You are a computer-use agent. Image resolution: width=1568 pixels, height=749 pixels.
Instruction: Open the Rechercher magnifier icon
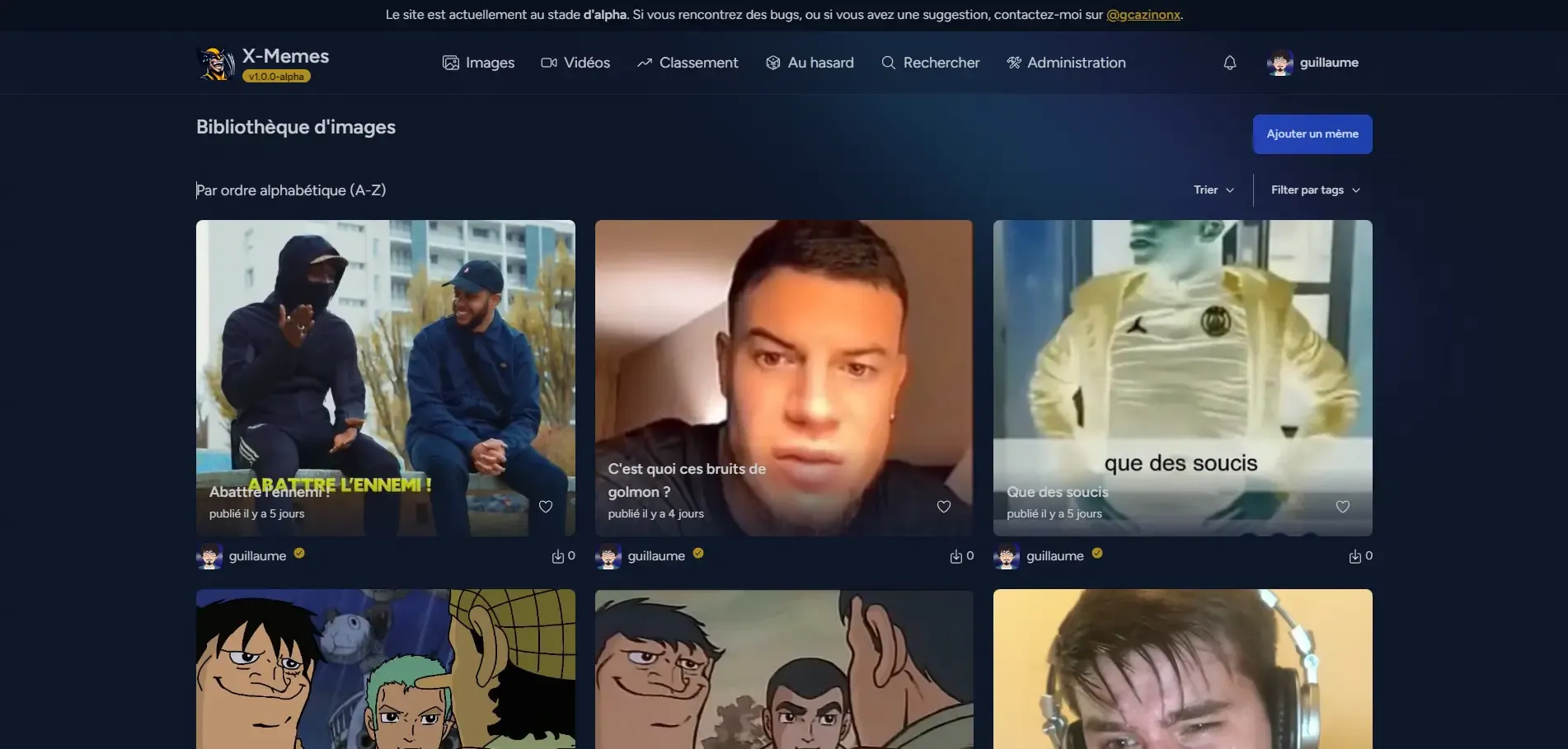tap(886, 62)
